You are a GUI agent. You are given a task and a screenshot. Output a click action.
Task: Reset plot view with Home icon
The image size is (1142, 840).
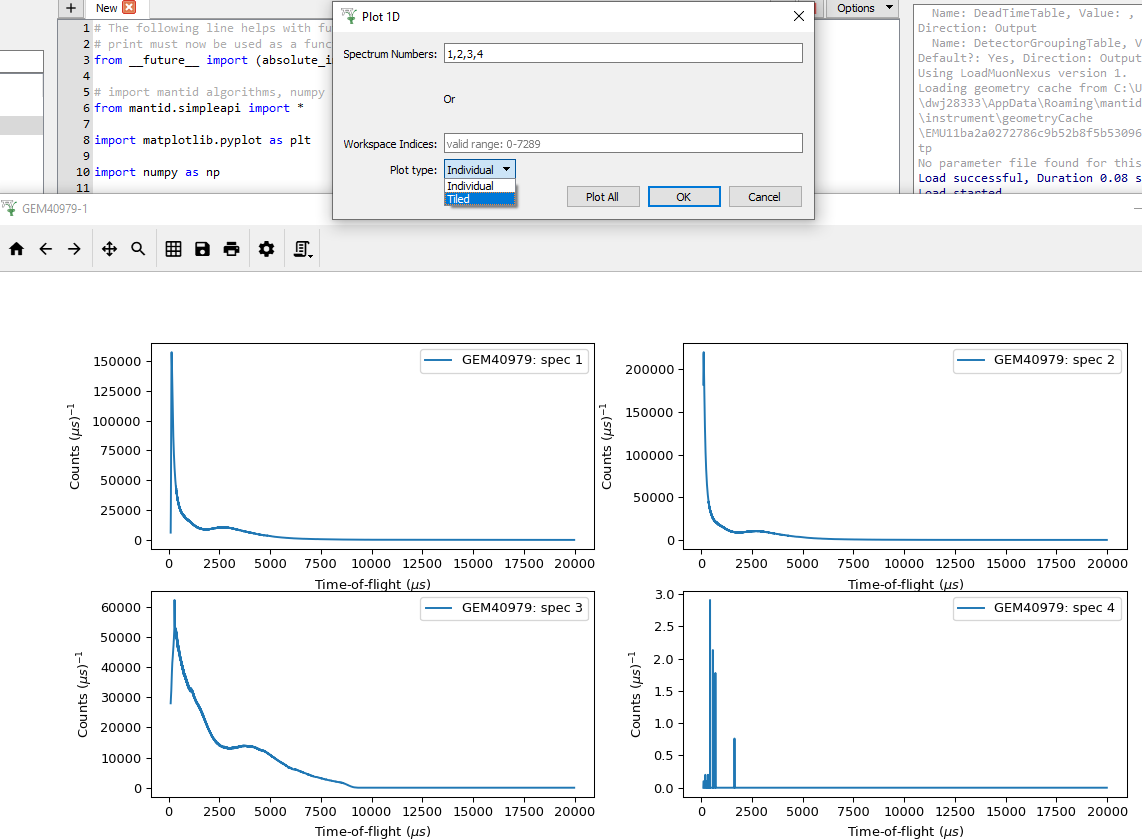pos(16,249)
